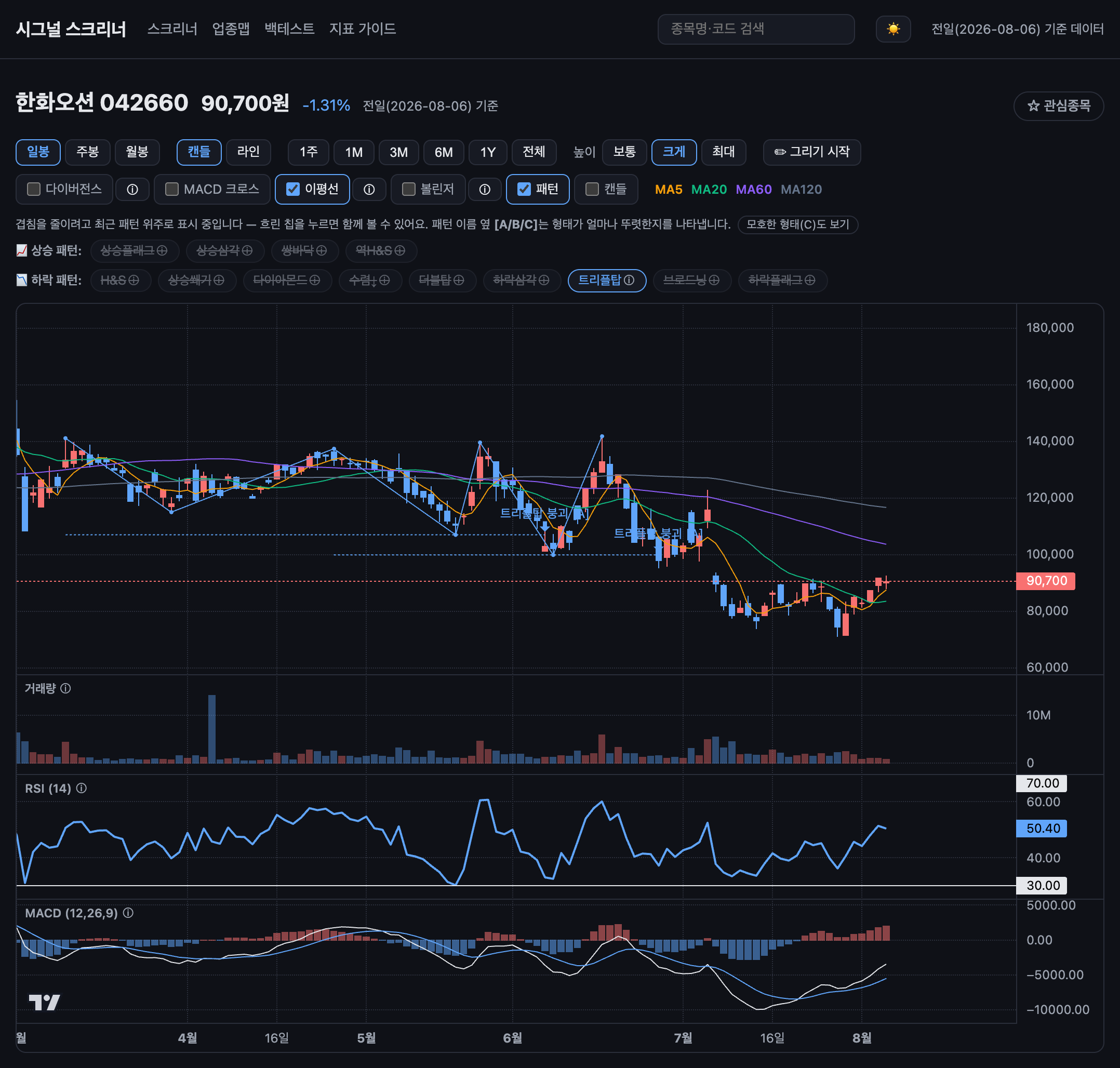
Task: Click the red 90,700 price axis label
Action: pos(1045,581)
